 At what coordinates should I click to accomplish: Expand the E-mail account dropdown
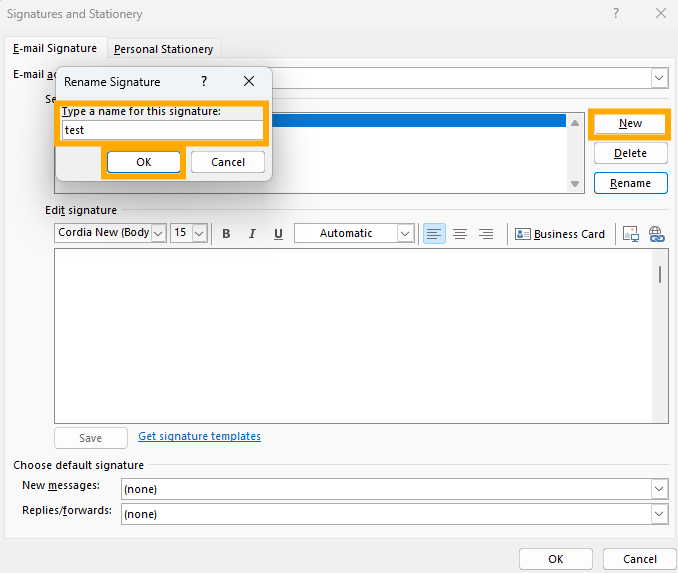coord(659,78)
